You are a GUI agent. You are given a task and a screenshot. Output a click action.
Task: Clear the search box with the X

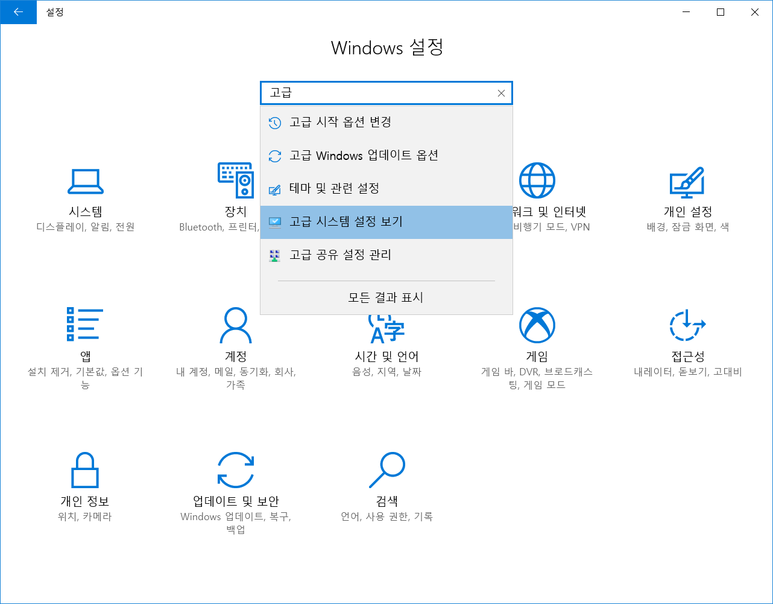pos(501,93)
